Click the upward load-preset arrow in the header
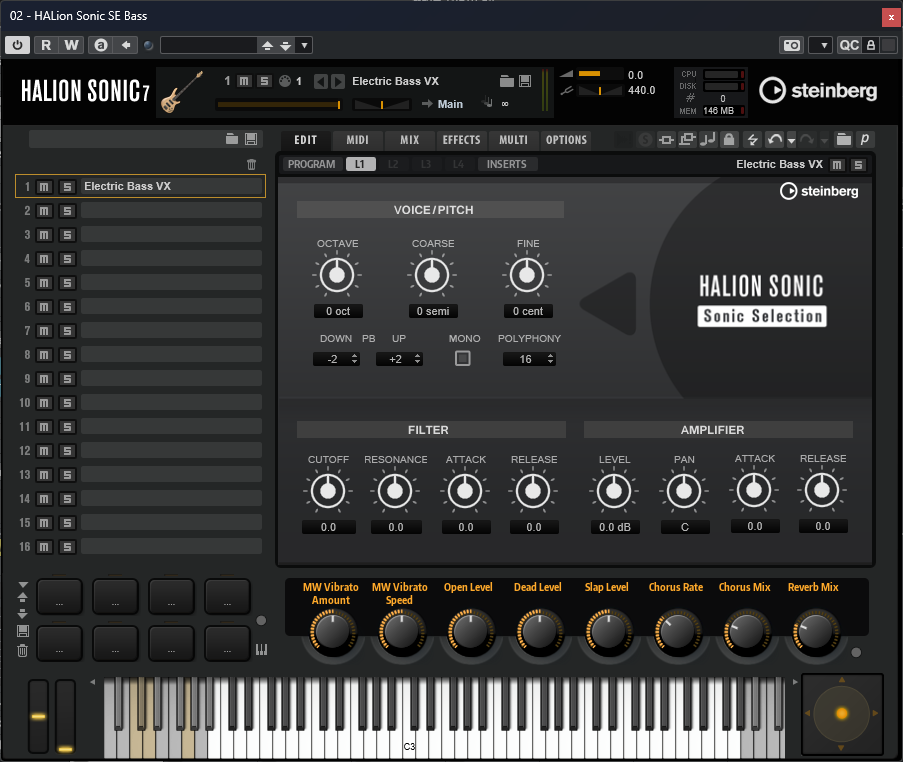Screen dimensions: 903x762 [x=267, y=45]
